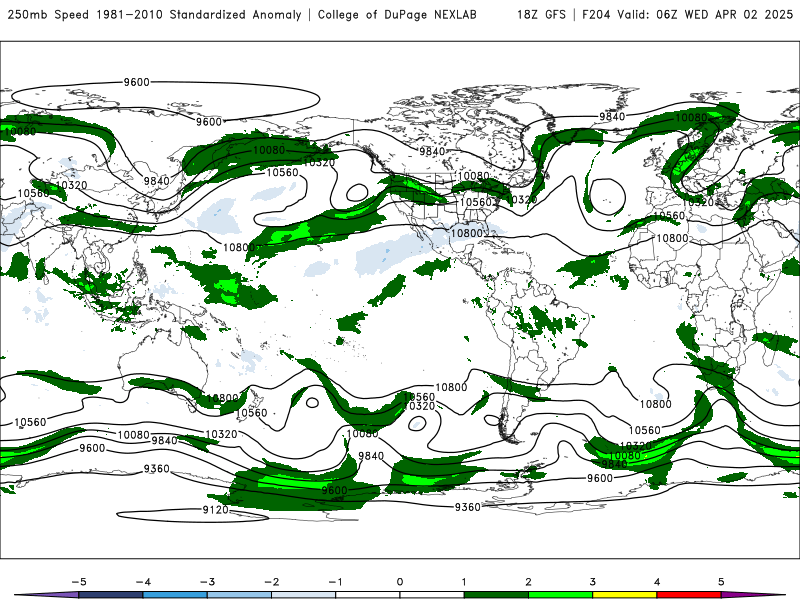Select the pale blue segment between -2 and -1
800x600 pixels.
304,595
